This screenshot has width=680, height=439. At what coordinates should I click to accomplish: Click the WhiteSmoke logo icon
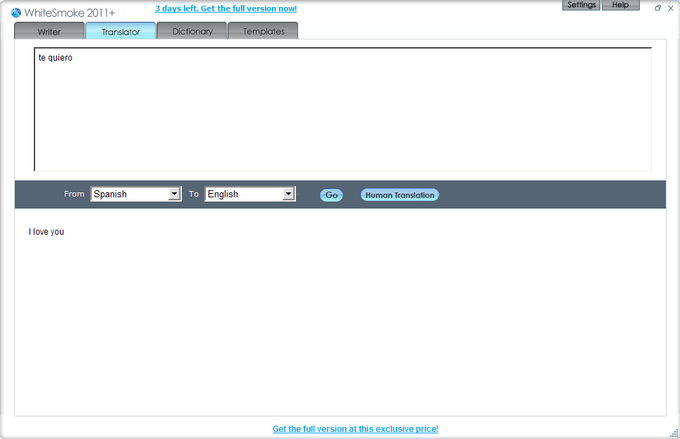coord(16,13)
